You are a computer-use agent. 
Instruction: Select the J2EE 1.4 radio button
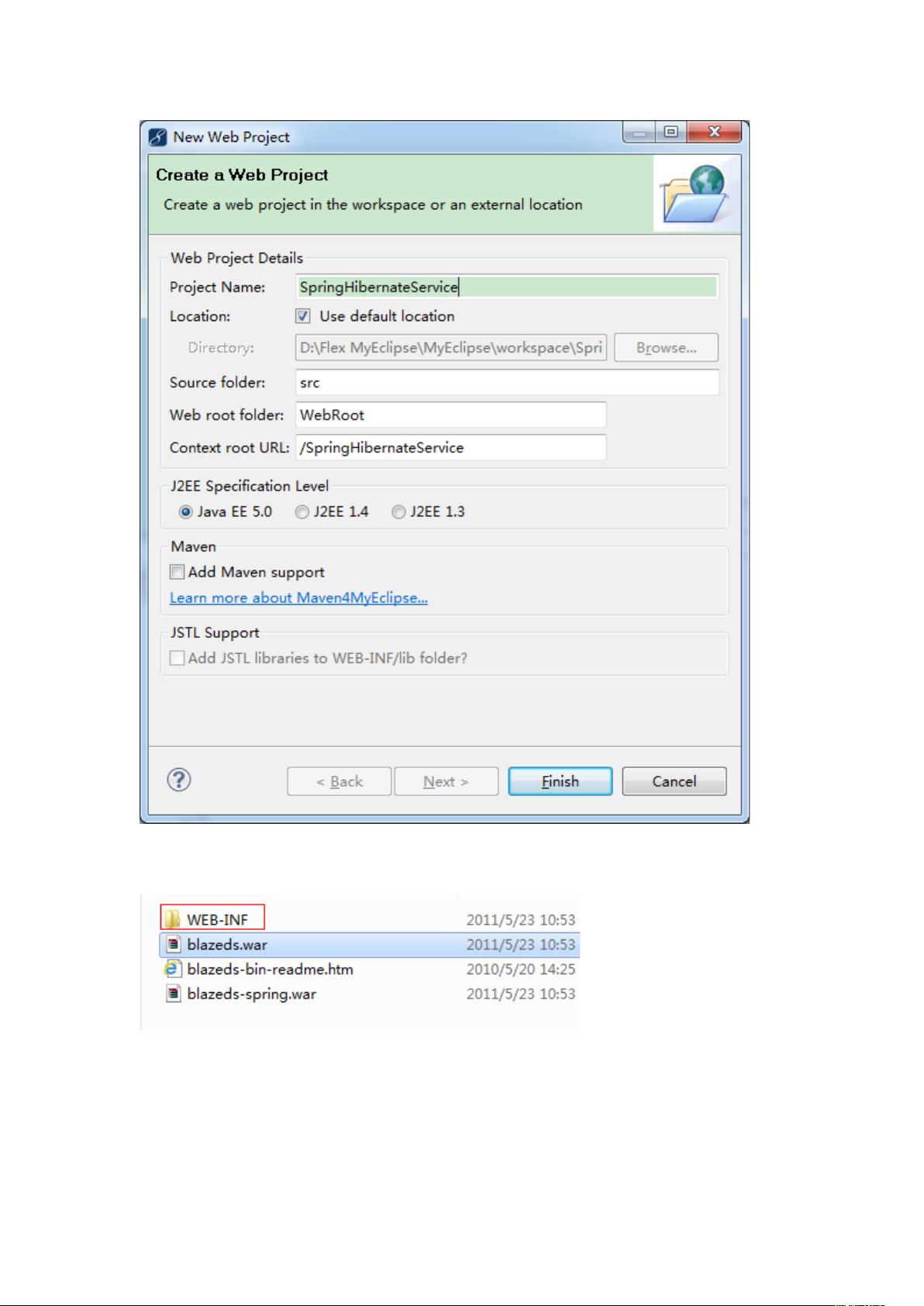coord(302,512)
